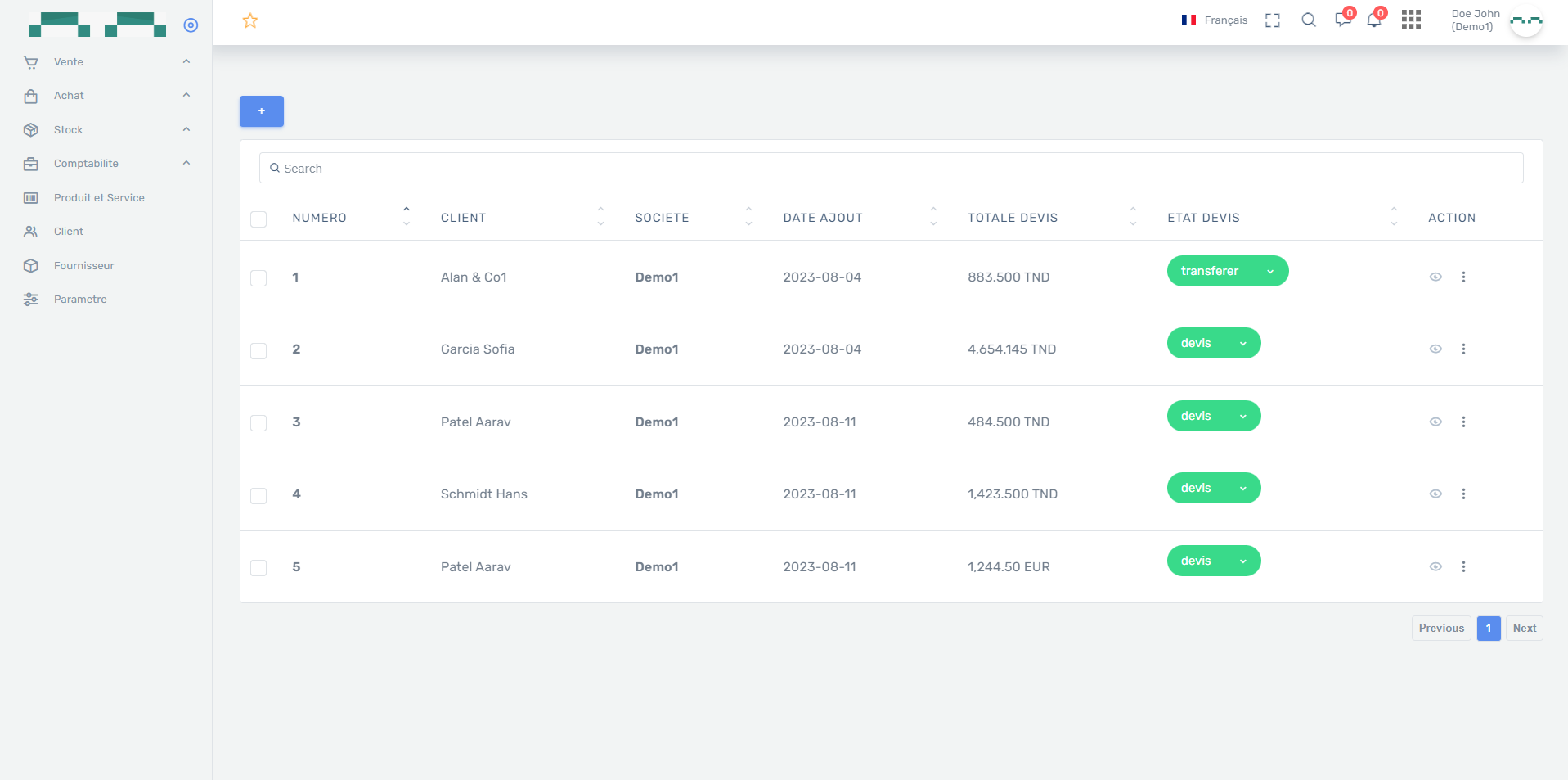1568x780 pixels.
Task: View quote details for Alan & Co1
Action: click(1435, 277)
